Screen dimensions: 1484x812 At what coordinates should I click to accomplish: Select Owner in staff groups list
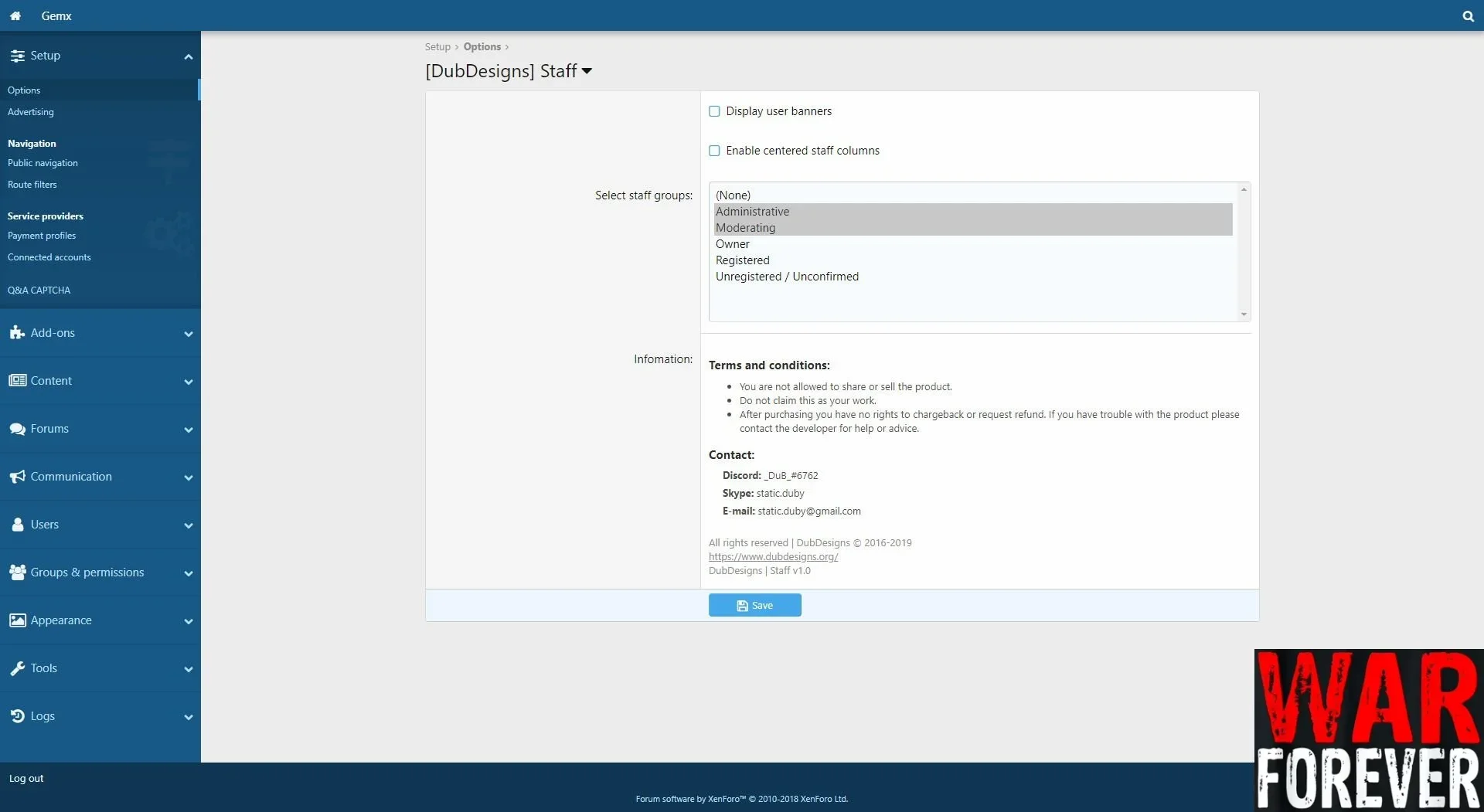(973, 244)
